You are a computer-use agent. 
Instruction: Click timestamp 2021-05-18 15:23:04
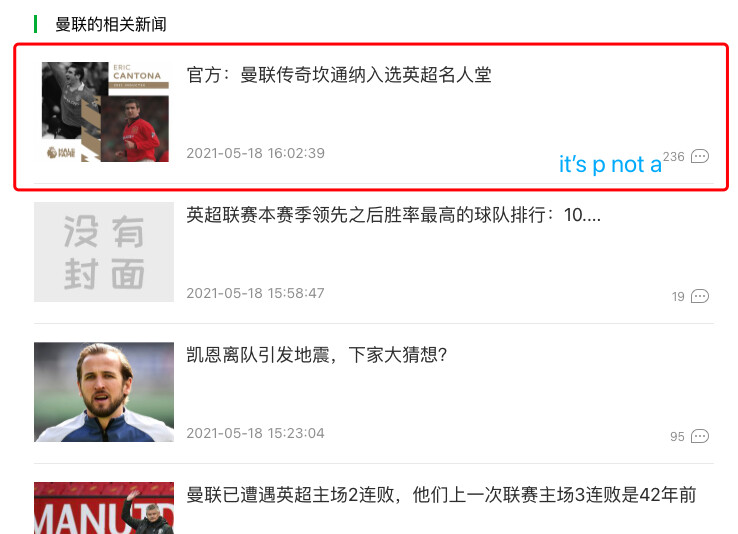[256, 433]
